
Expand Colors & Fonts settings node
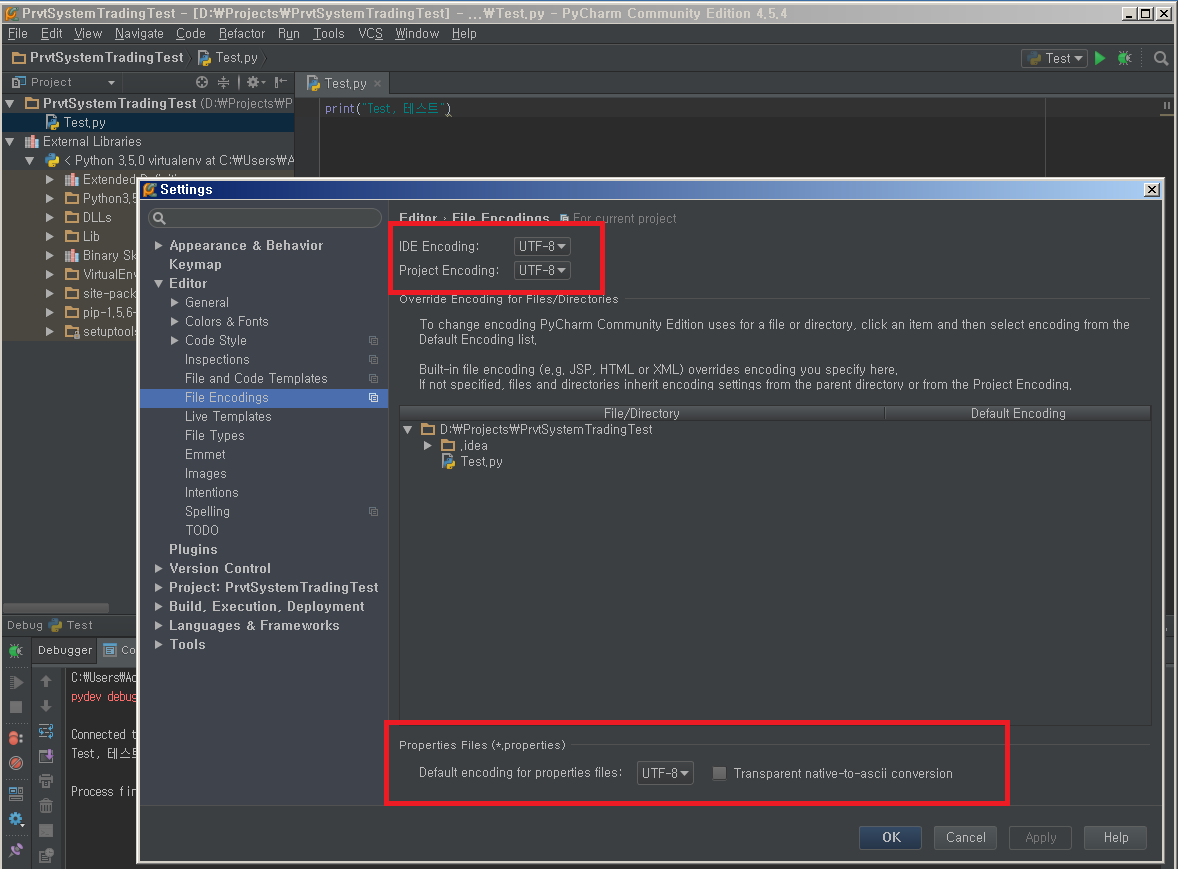click(174, 321)
